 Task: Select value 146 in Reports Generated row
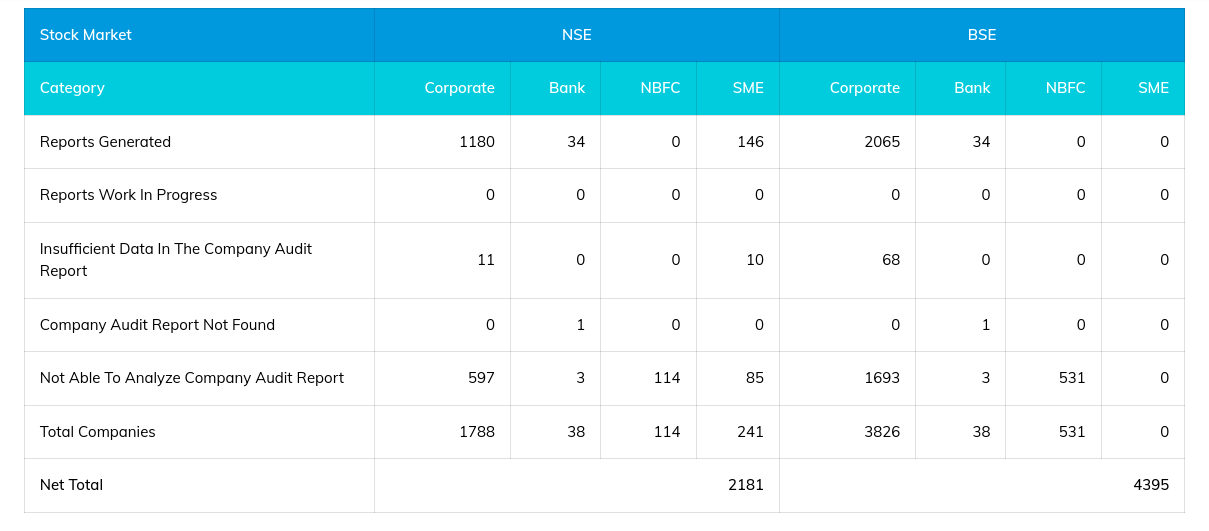(x=751, y=142)
